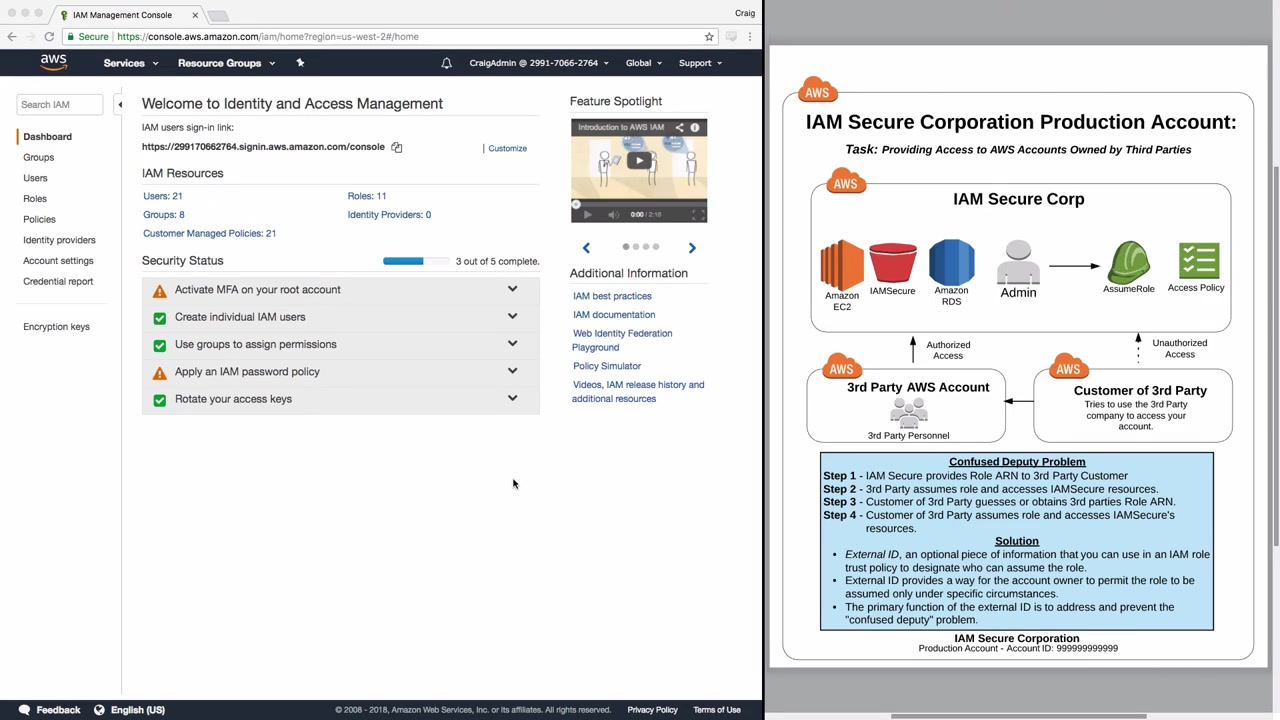Viewport: 1280px width, 720px height.
Task: Show next Feature Spotlight video
Action: click(692, 247)
